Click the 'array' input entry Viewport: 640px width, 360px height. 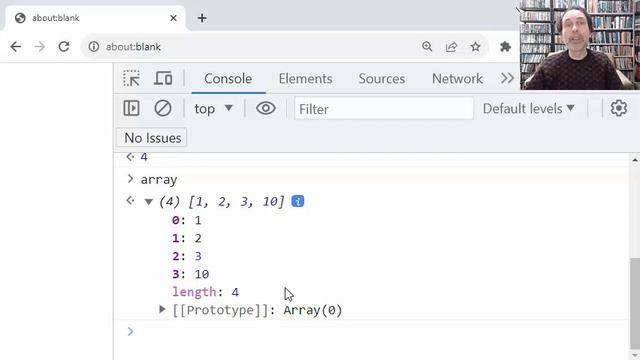point(159,180)
